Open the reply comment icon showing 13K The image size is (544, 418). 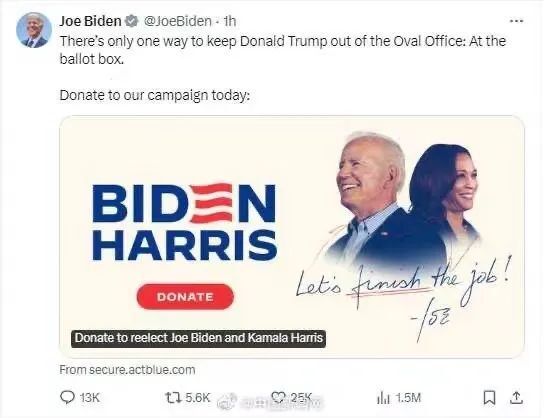[67, 397]
